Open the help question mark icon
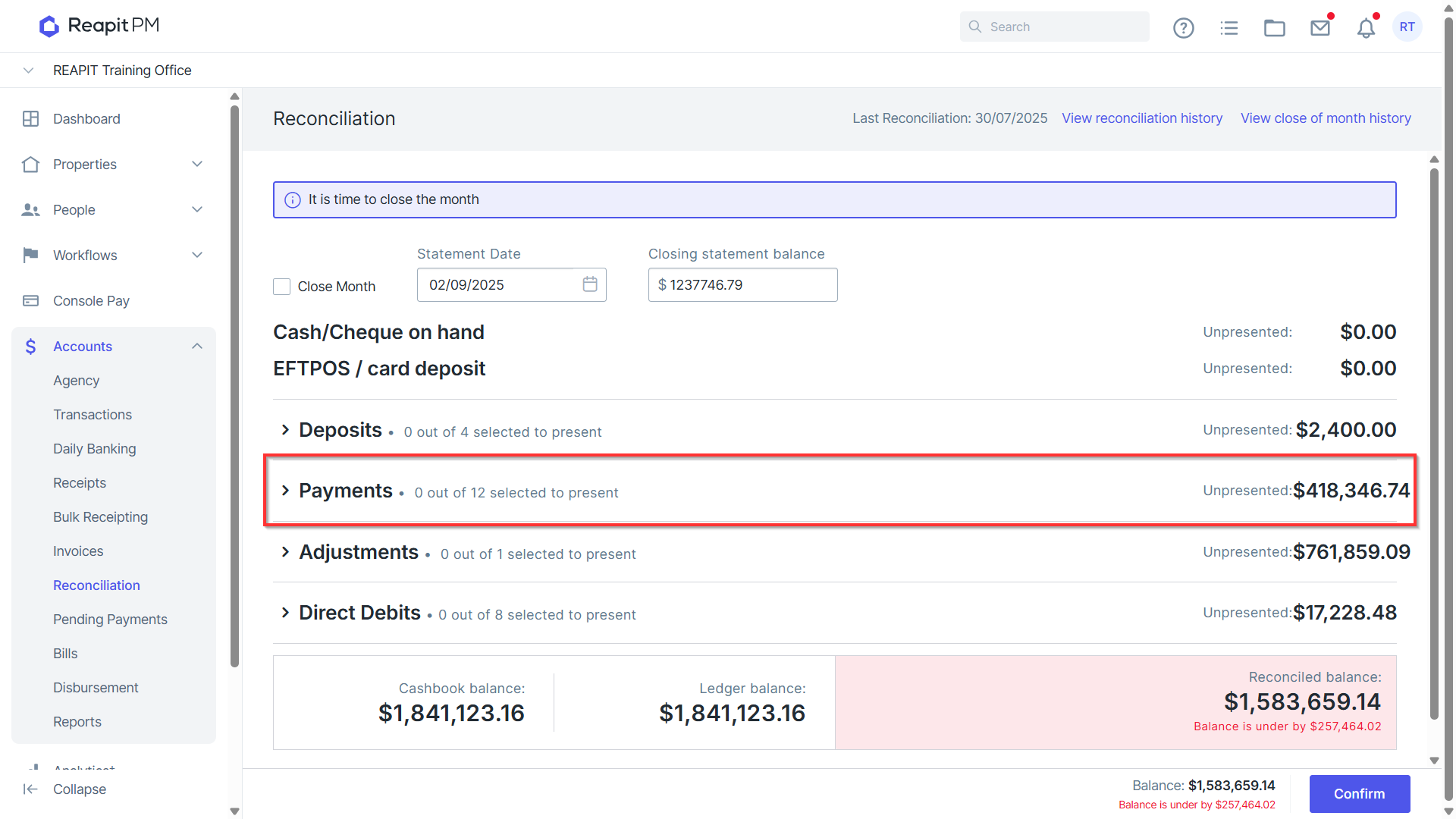Image resolution: width=1456 pixels, height=819 pixels. tap(1183, 27)
